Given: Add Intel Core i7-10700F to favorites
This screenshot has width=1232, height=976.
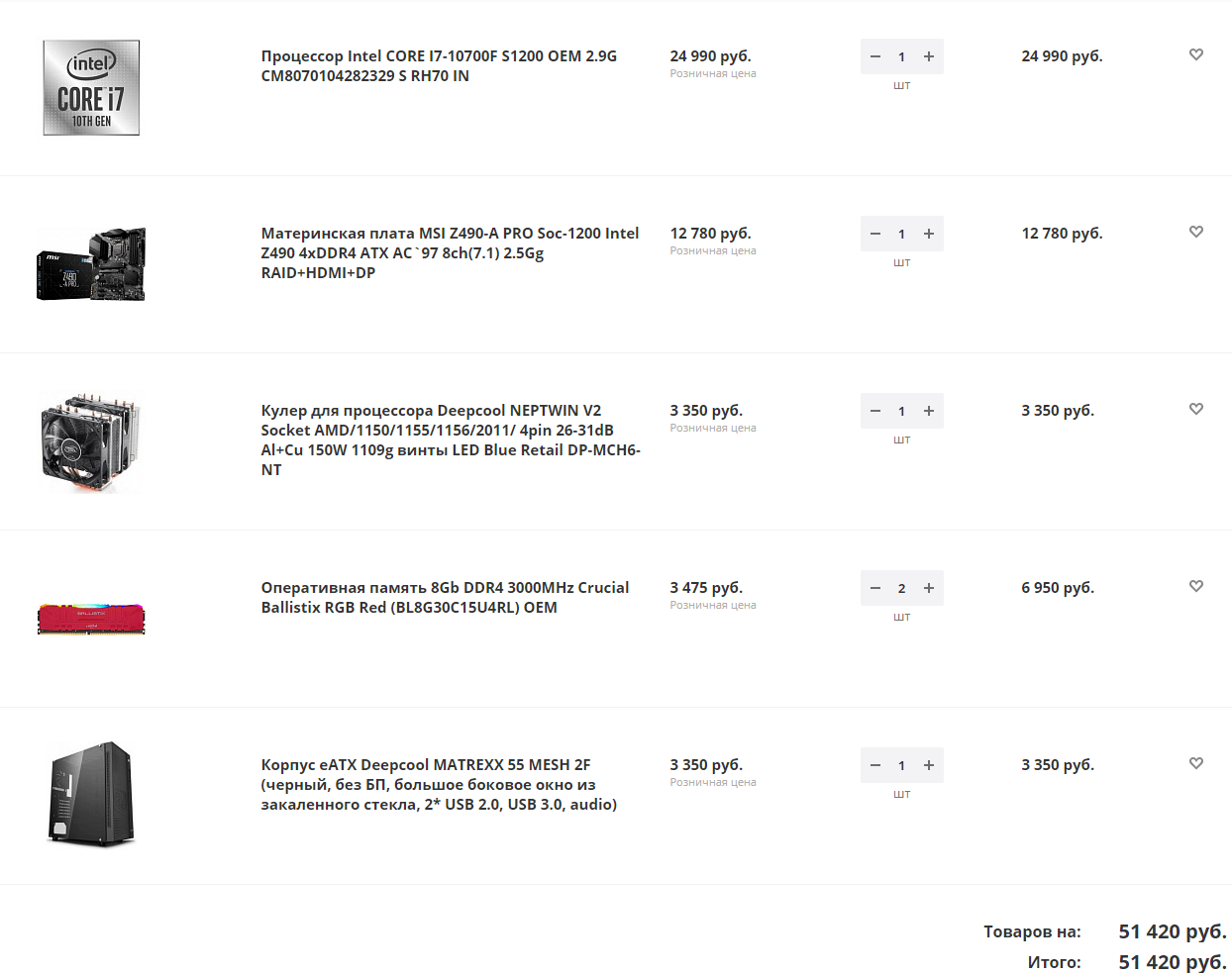Looking at the screenshot, I should (1195, 54).
